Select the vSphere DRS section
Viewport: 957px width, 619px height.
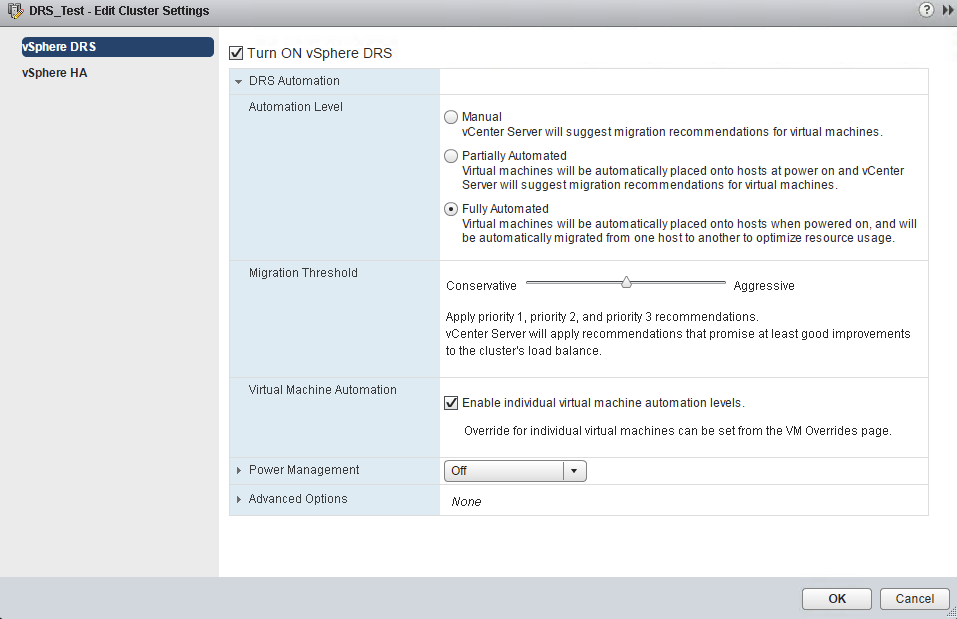click(x=118, y=47)
